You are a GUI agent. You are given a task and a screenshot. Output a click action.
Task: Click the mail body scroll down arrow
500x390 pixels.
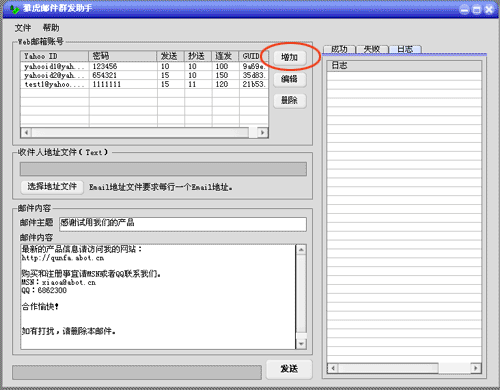point(301,344)
